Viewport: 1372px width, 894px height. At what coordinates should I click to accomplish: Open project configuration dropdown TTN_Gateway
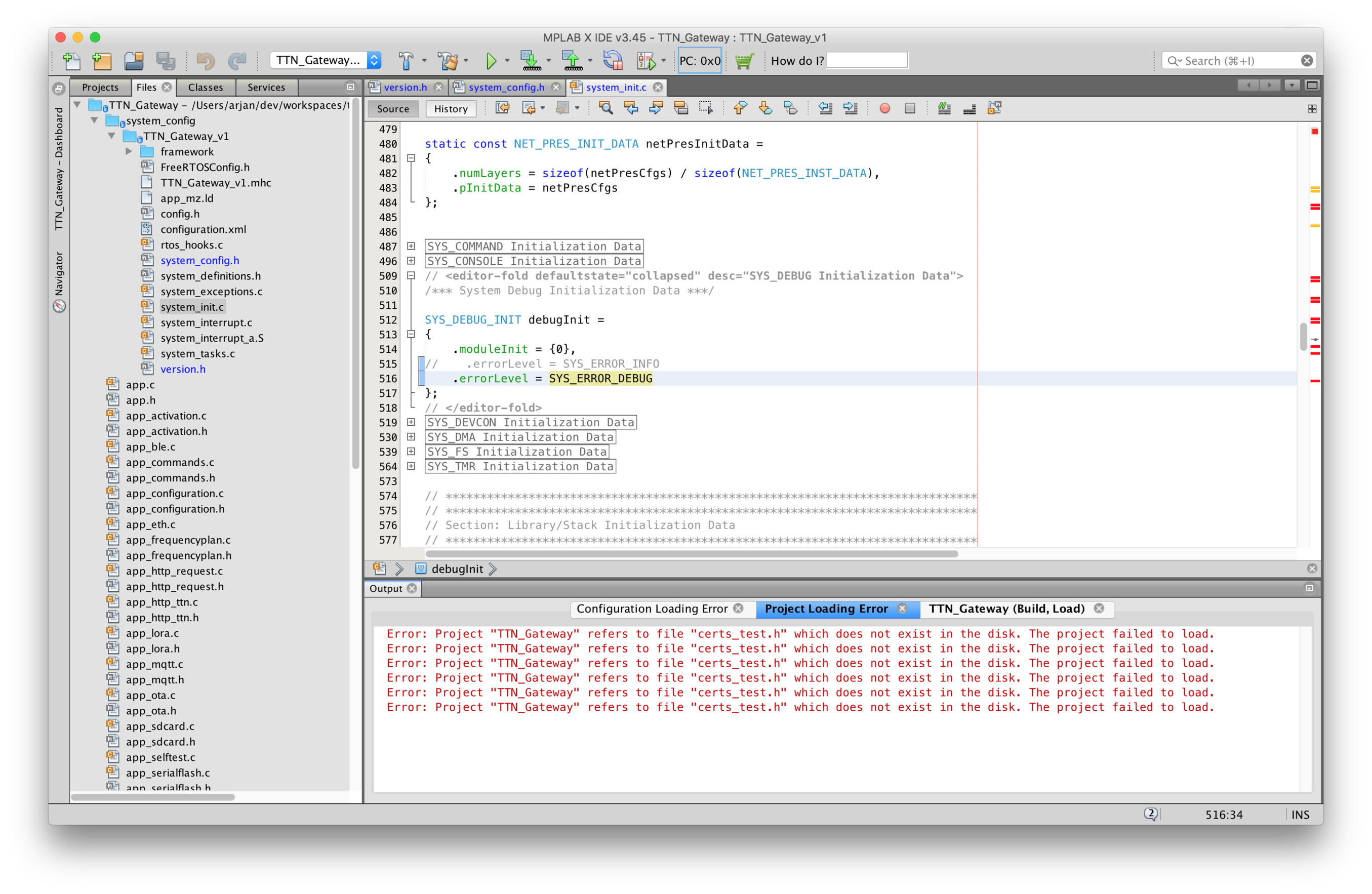(326, 61)
